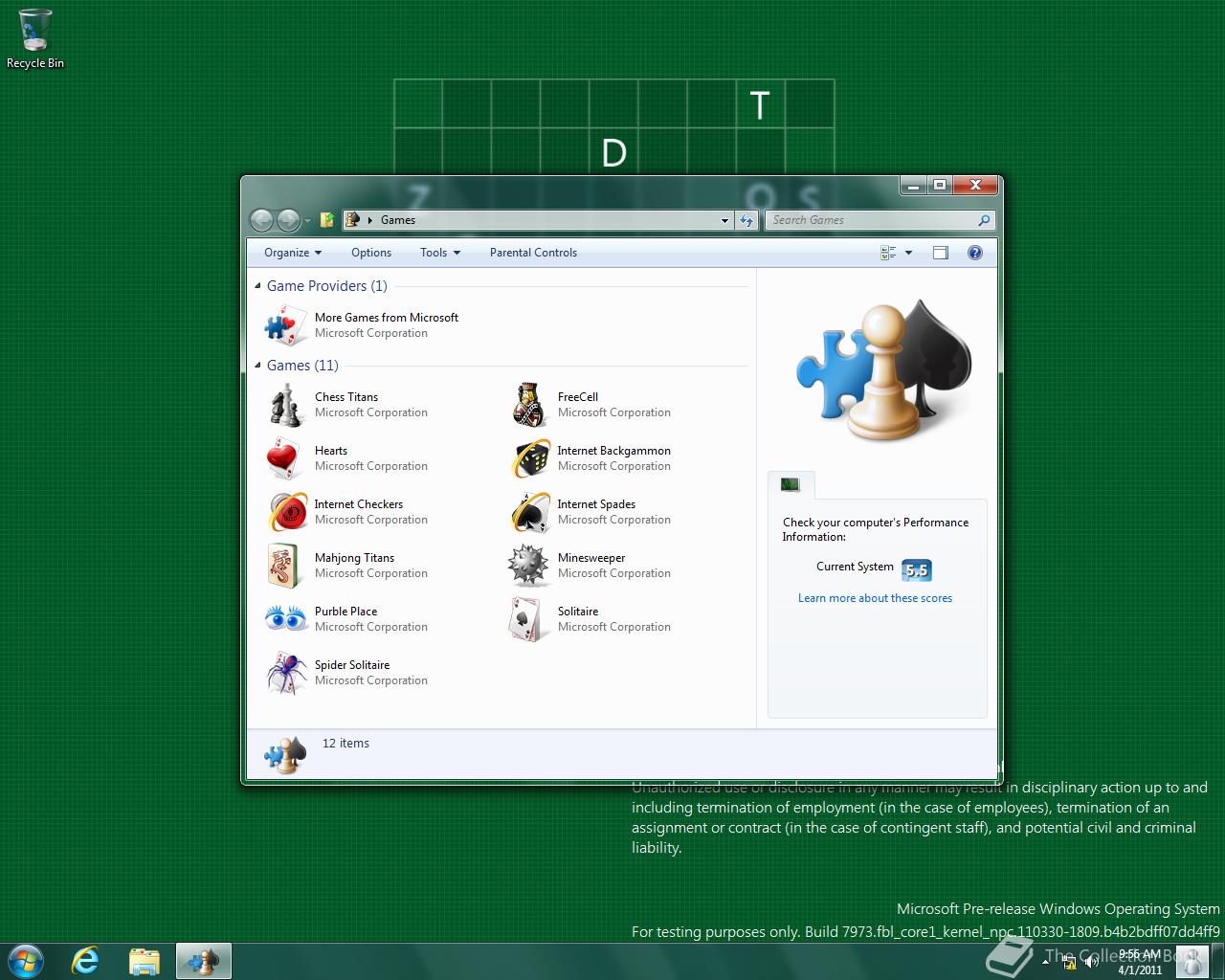The image size is (1225, 980).
Task: Click the Minesweeper label text
Action: point(591,558)
